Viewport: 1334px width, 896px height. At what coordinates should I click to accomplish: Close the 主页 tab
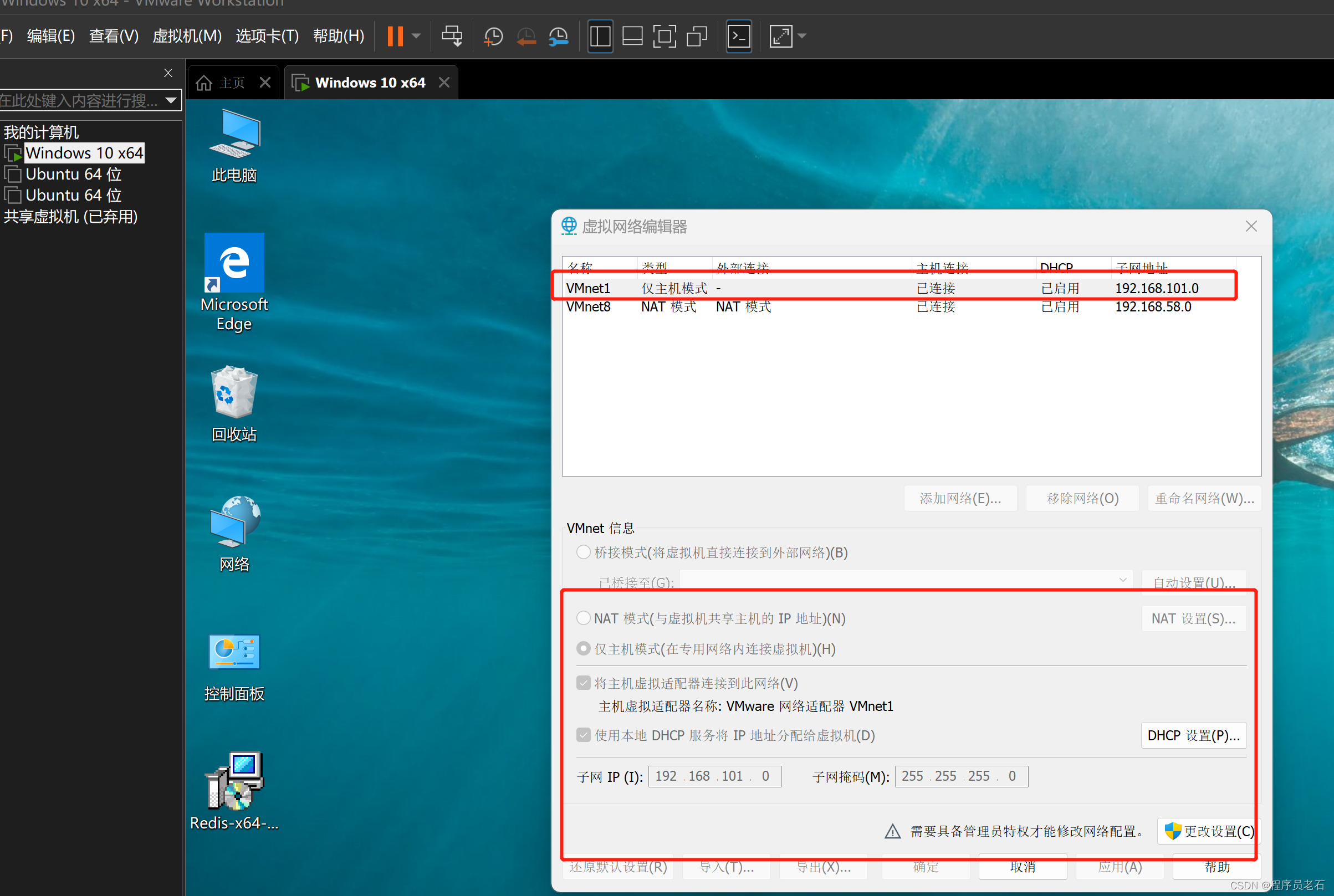tap(264, 83)
